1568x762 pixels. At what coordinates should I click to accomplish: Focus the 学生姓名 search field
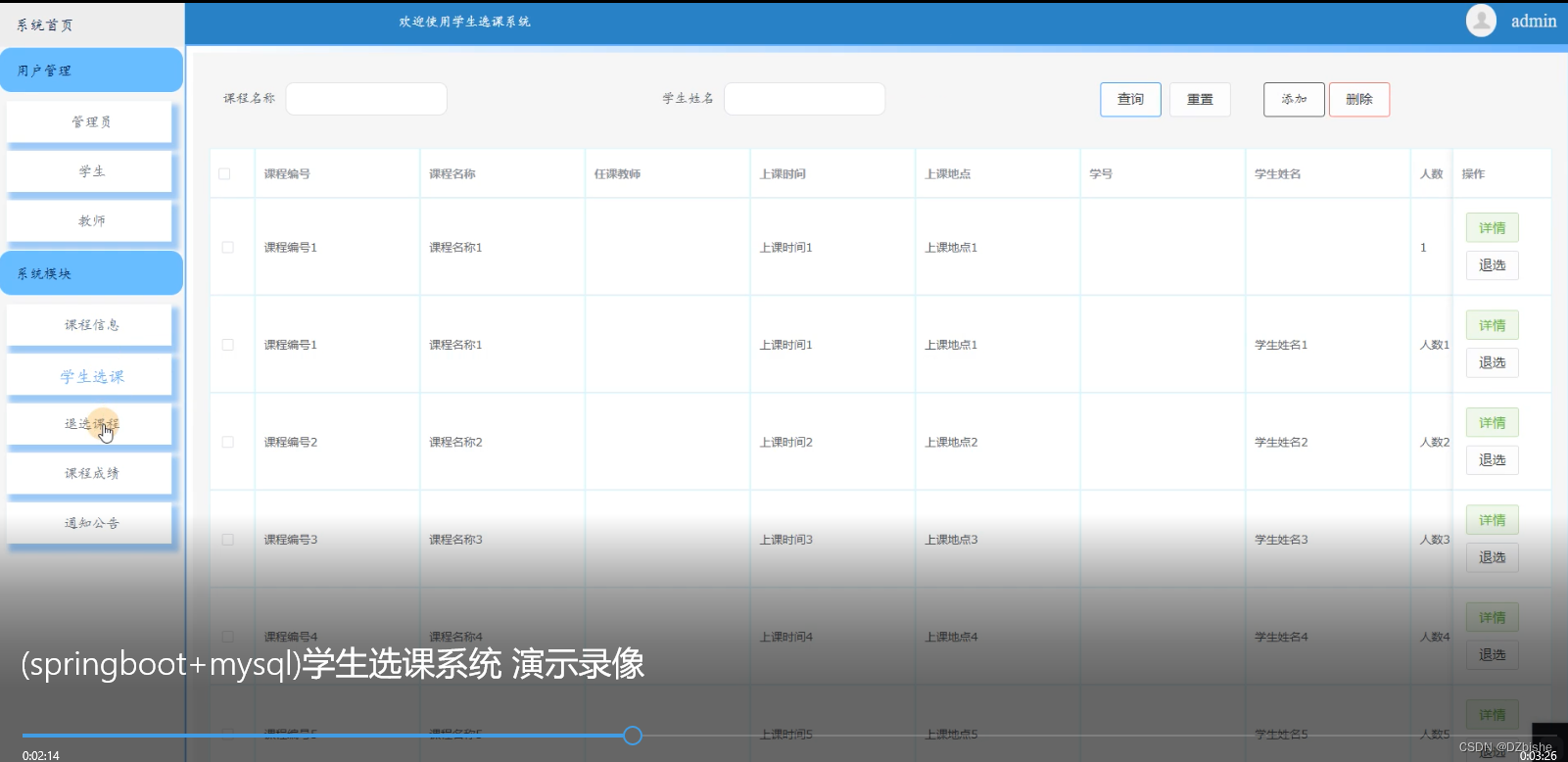804,99
